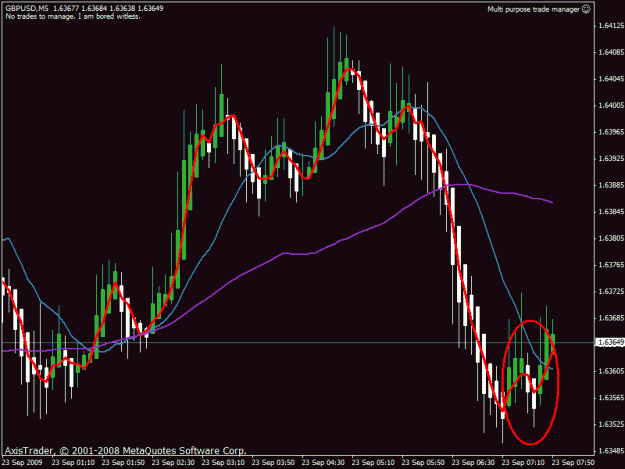
Task: Click price scale label 1.64085
Action: coord(611,52)
